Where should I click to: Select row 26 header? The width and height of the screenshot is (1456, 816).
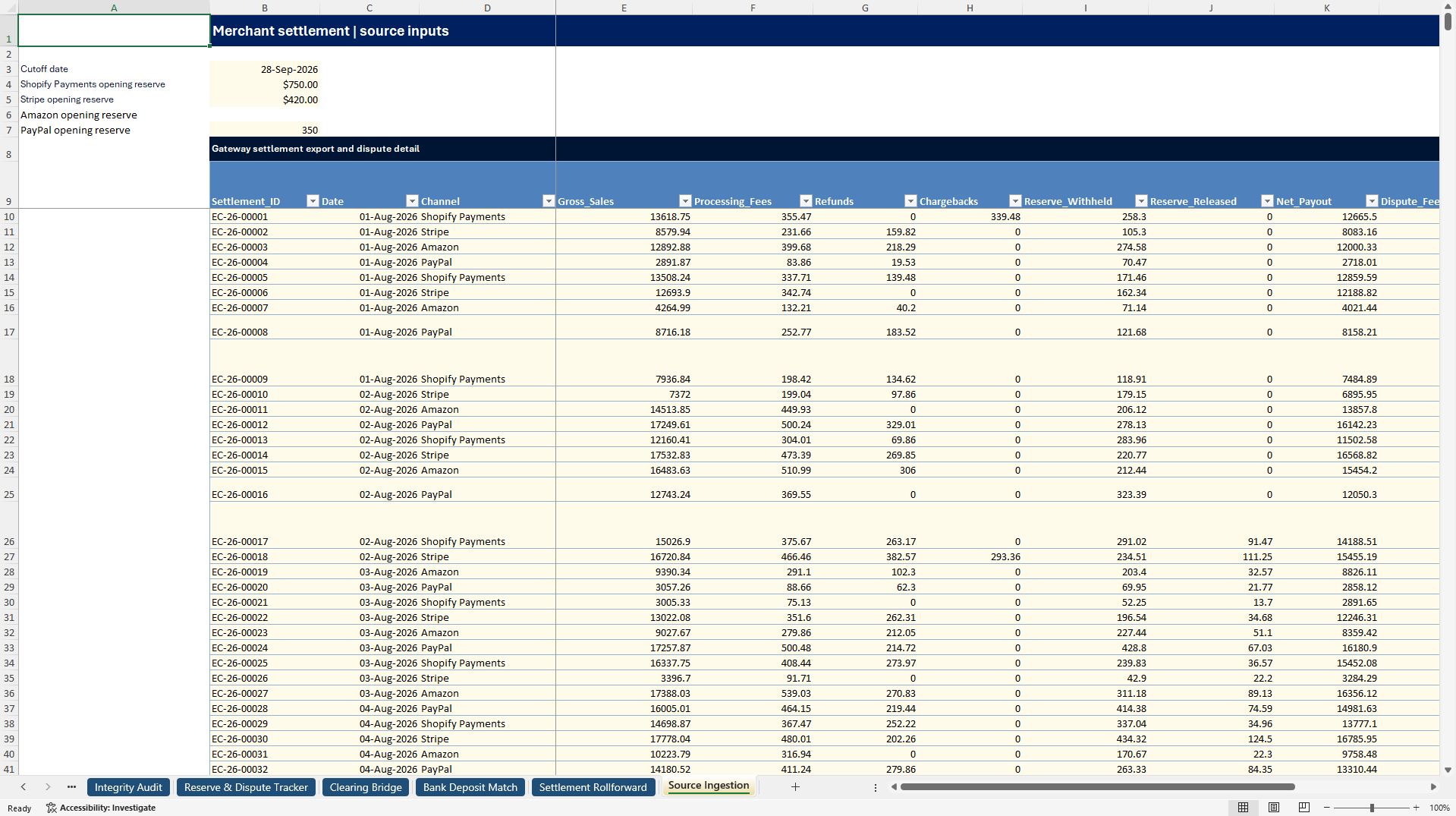pos(9,525)
